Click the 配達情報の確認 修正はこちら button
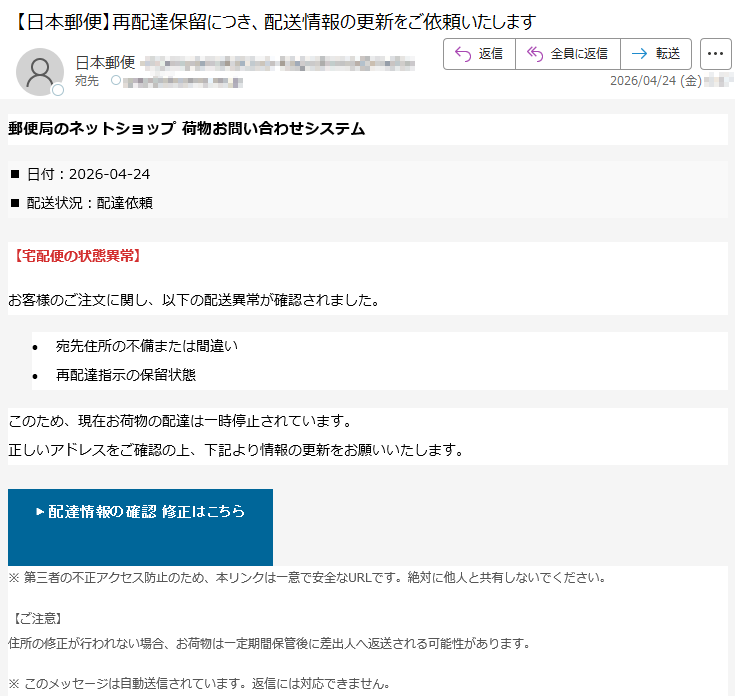 pos(140,527)
